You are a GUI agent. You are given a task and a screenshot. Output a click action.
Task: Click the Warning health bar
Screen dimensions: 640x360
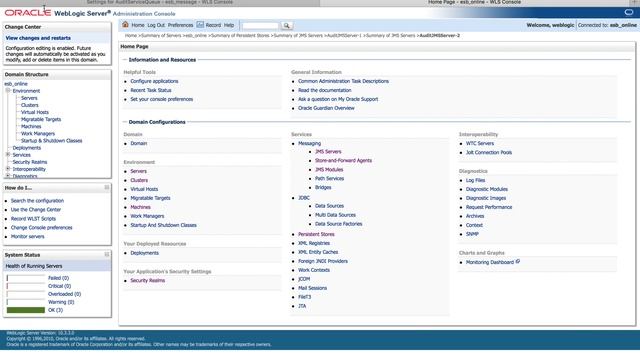pos(26,302)
